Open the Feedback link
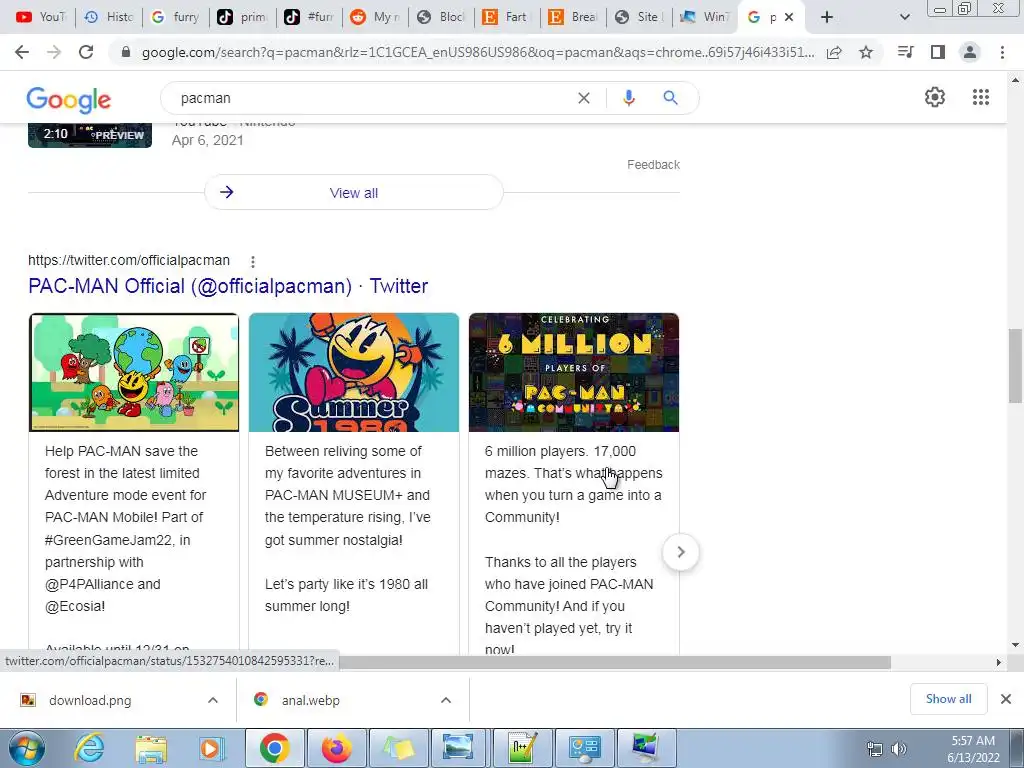 653,165
